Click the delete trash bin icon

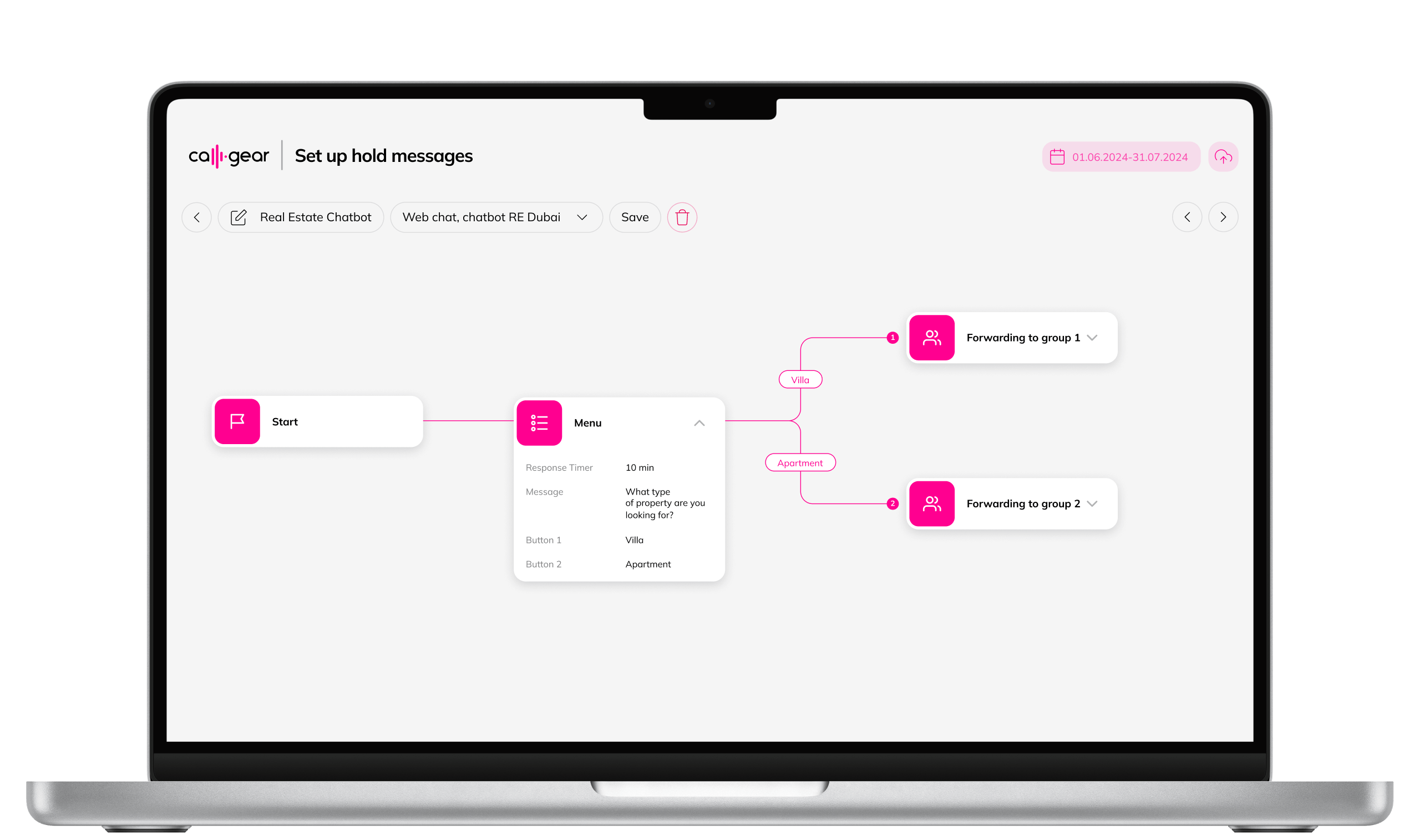point(683,217)
